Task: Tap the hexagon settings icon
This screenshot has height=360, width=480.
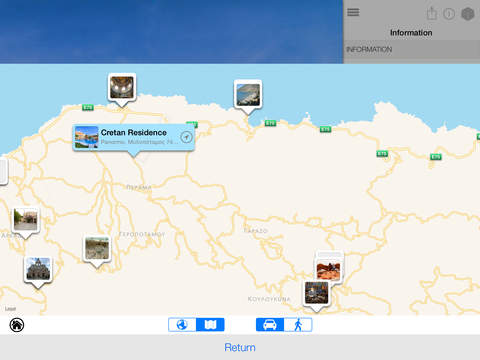Action: point(468,14)
